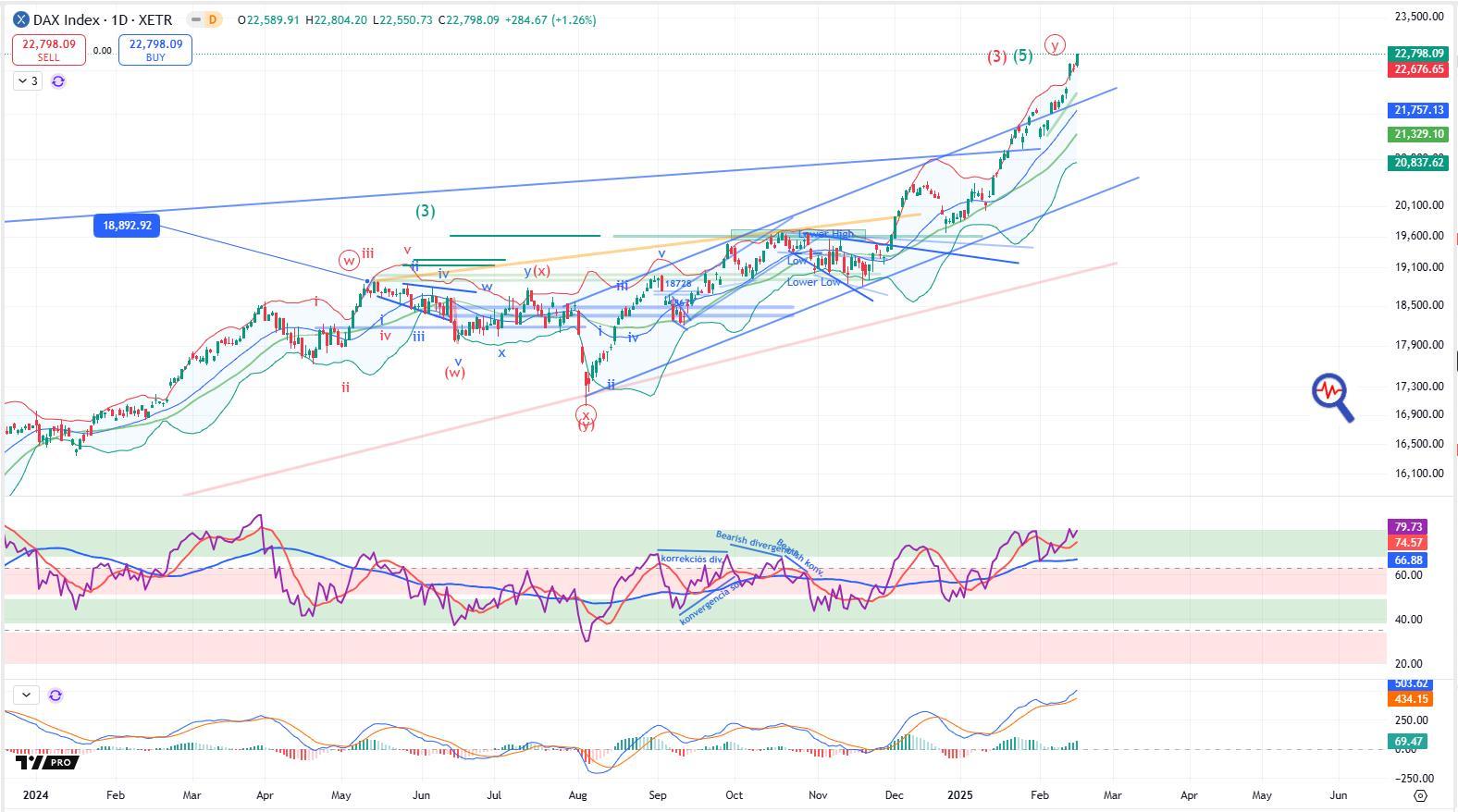The height and width of the screenshot is (812, 1458).
Task: Click the DAX Index symbol logo icon
Action: tap(21, 19)
